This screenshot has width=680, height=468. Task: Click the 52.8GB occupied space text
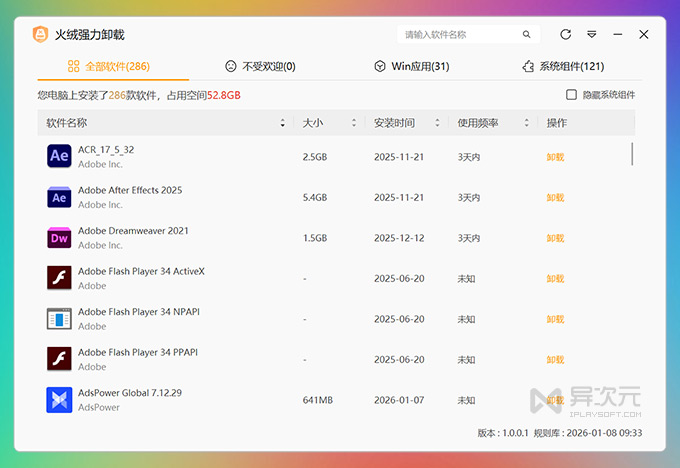click(224, 95)
